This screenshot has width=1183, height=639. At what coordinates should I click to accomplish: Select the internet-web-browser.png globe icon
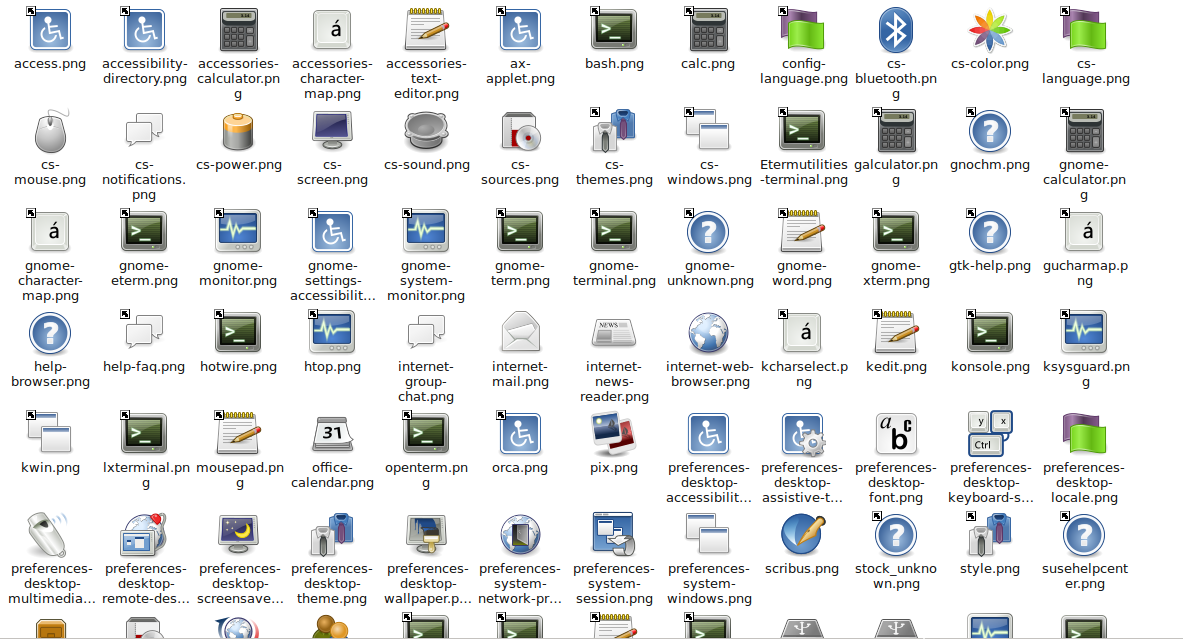(708, 333)
